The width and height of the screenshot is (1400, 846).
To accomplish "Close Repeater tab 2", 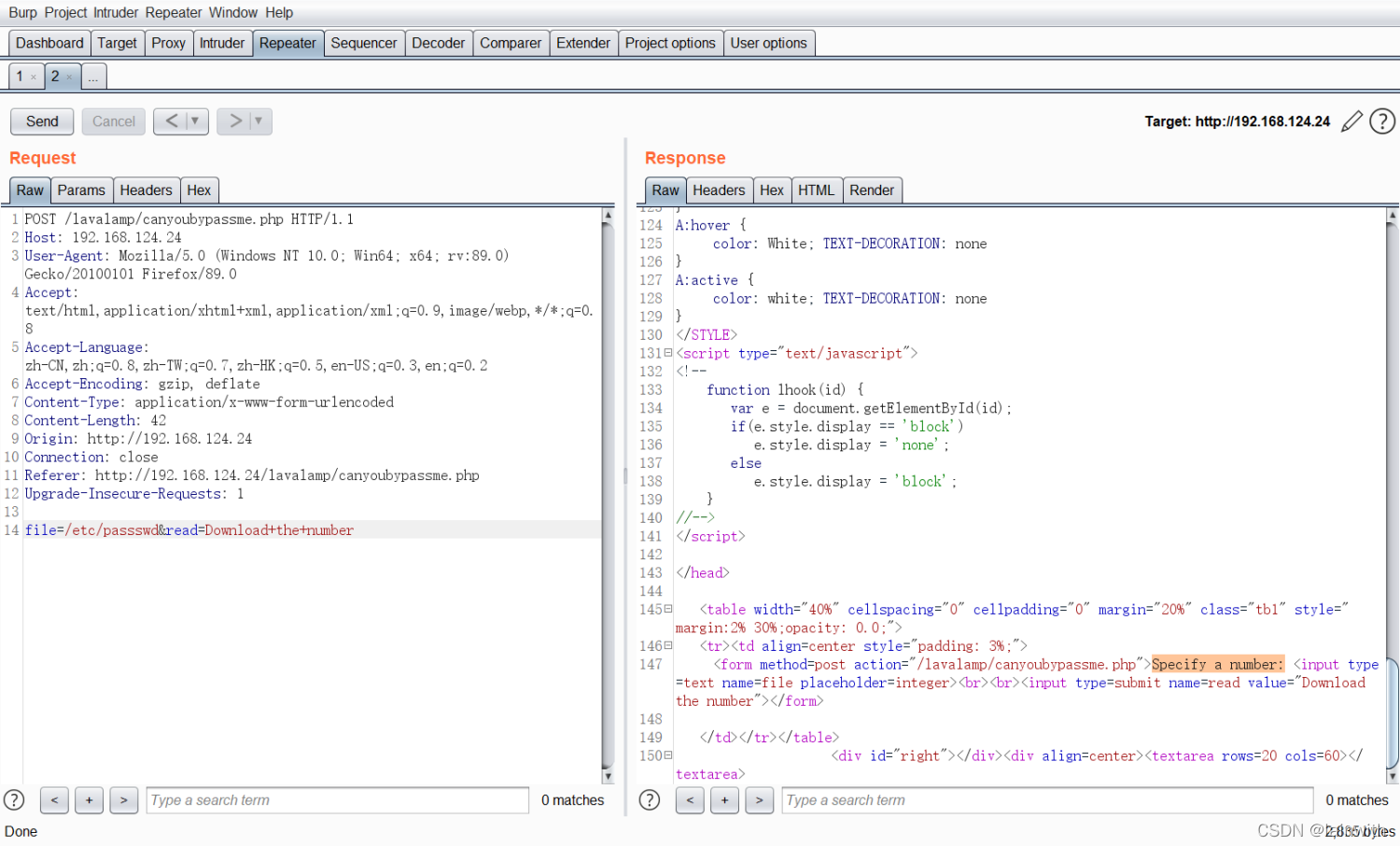I will [69, 78].
